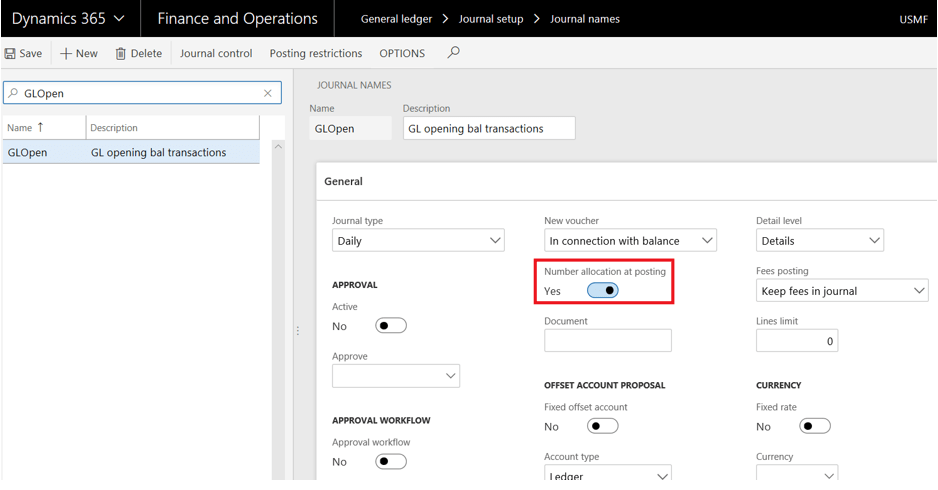Open Posting restrictions in action bar
Image resolution: width=938 pixels, height=490 pixels.
[316, 54]
